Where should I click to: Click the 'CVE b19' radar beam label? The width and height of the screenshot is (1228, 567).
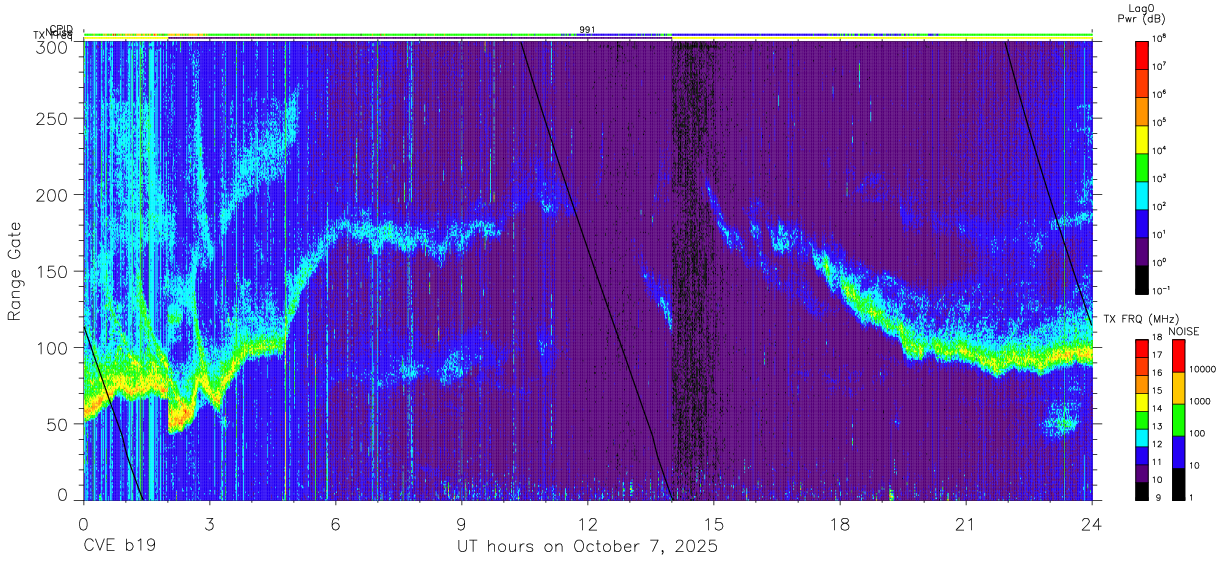[x=119, y=547]
